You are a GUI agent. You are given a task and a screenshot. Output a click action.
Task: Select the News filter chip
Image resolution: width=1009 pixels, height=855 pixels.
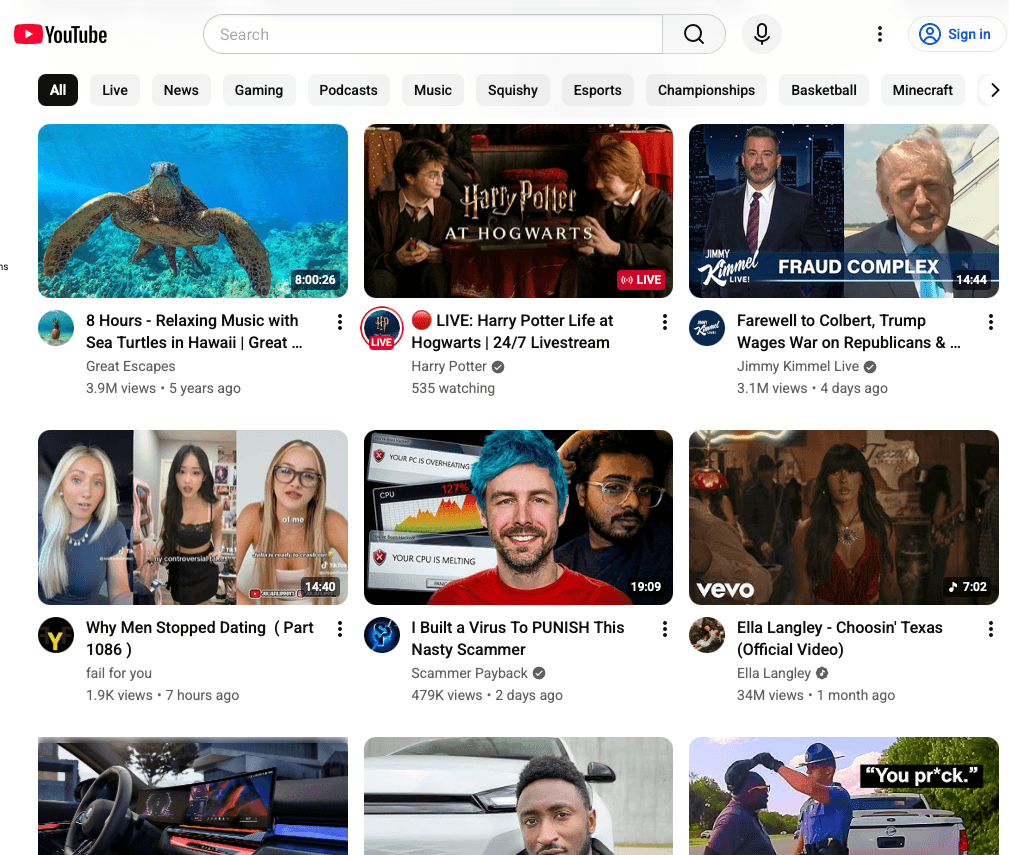tap(181, 90)
